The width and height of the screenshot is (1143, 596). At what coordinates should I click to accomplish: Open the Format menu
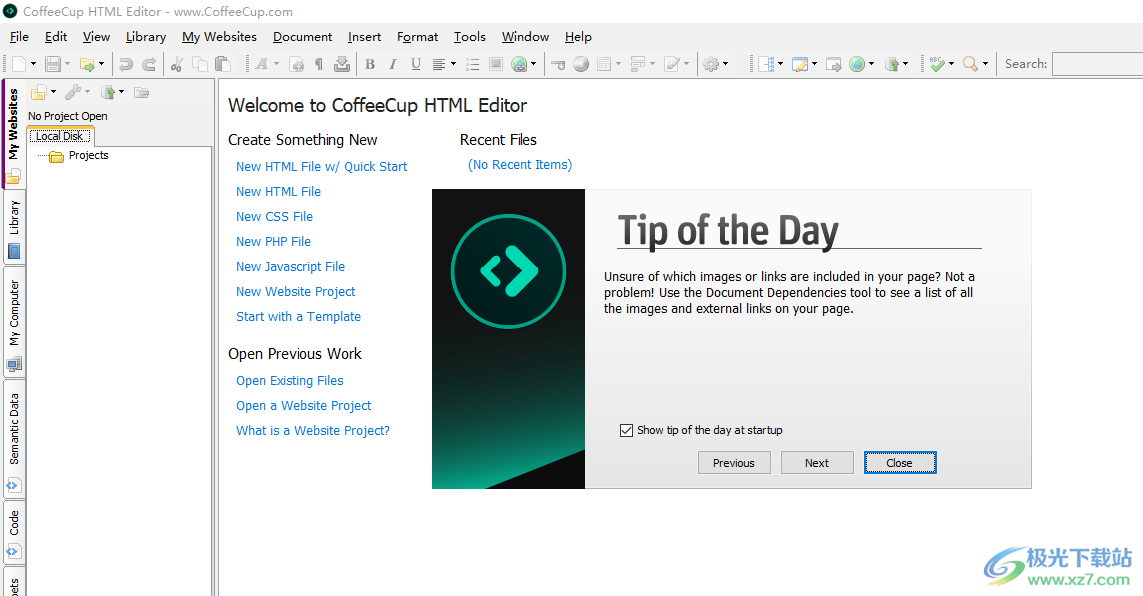(417, 36)
